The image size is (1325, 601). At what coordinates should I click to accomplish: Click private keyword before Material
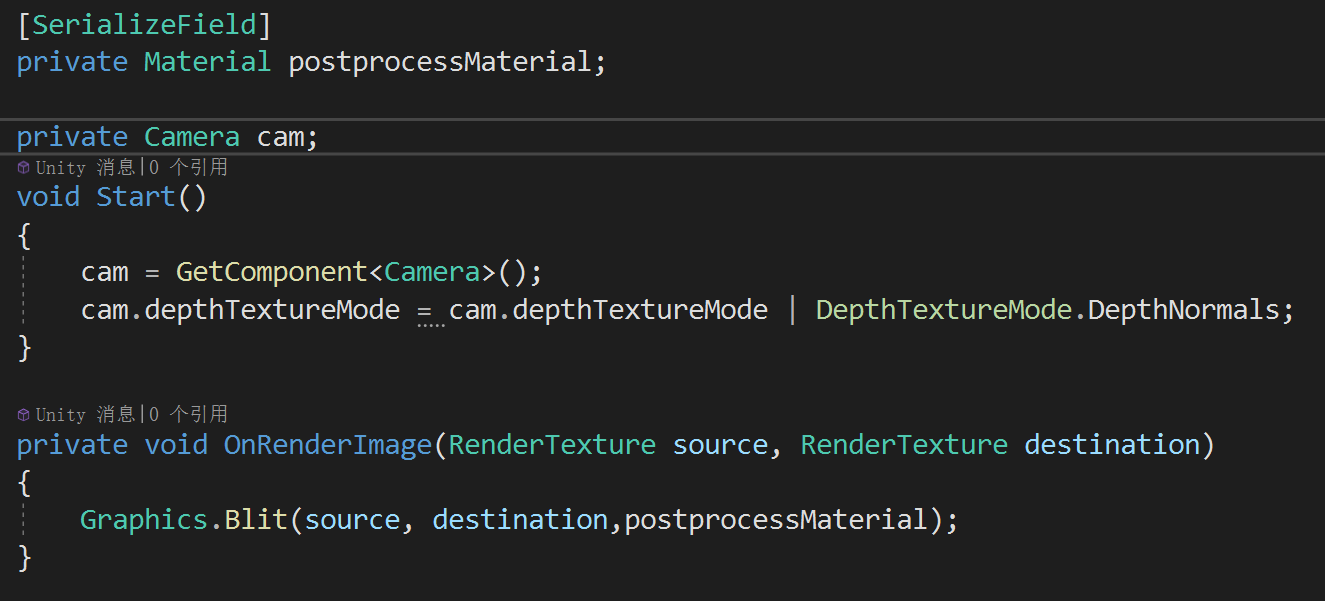pyautogui.click(x=72, y=62)
